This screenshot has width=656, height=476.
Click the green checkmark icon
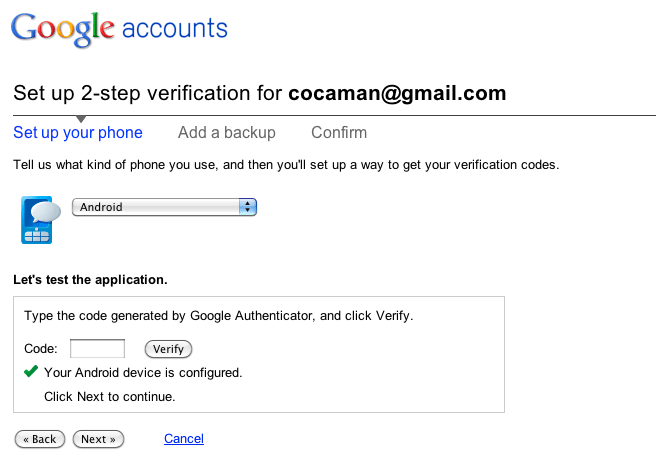tap(31, 372)
